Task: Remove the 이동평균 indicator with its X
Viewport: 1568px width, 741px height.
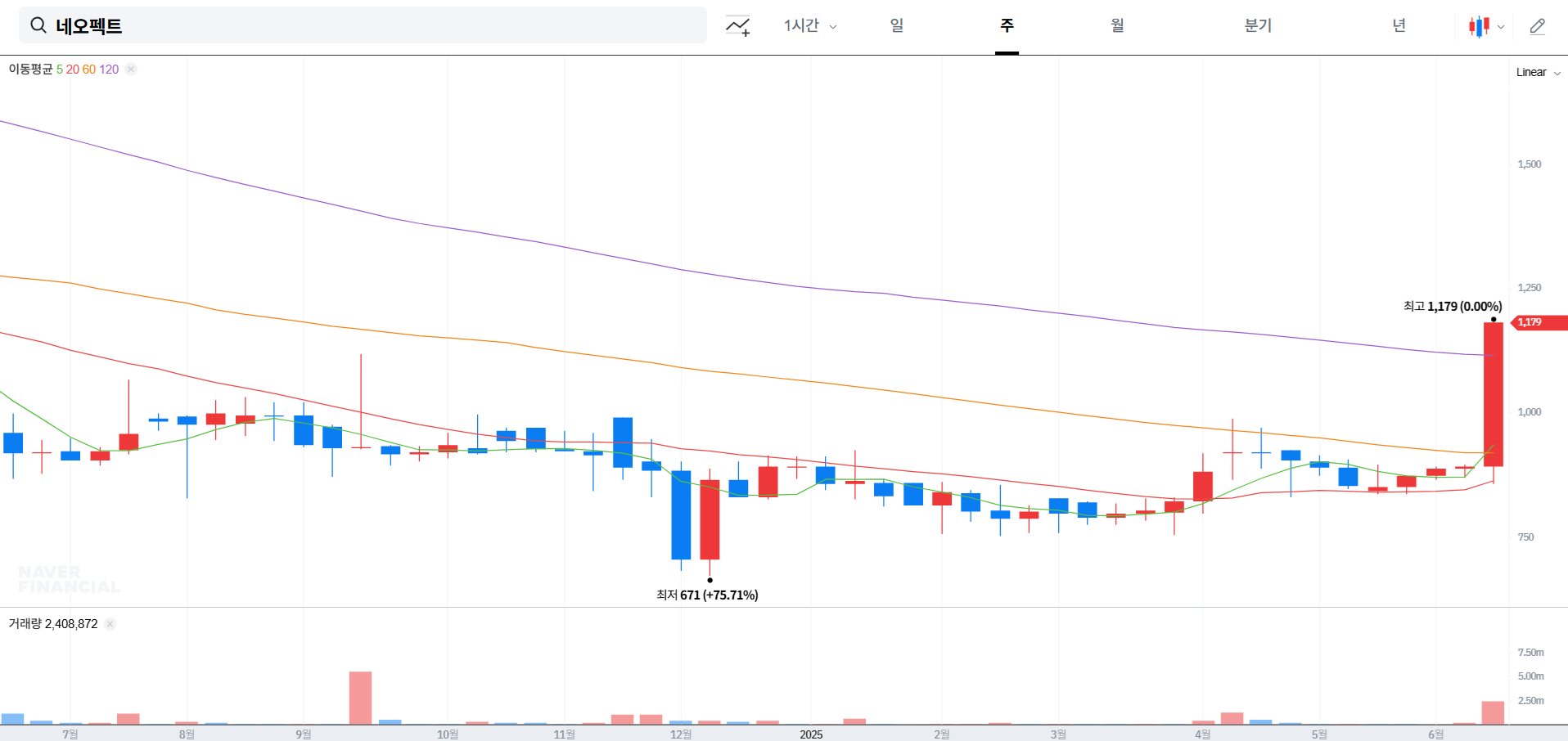Action: pyautogui.click(x=131, y=70)
